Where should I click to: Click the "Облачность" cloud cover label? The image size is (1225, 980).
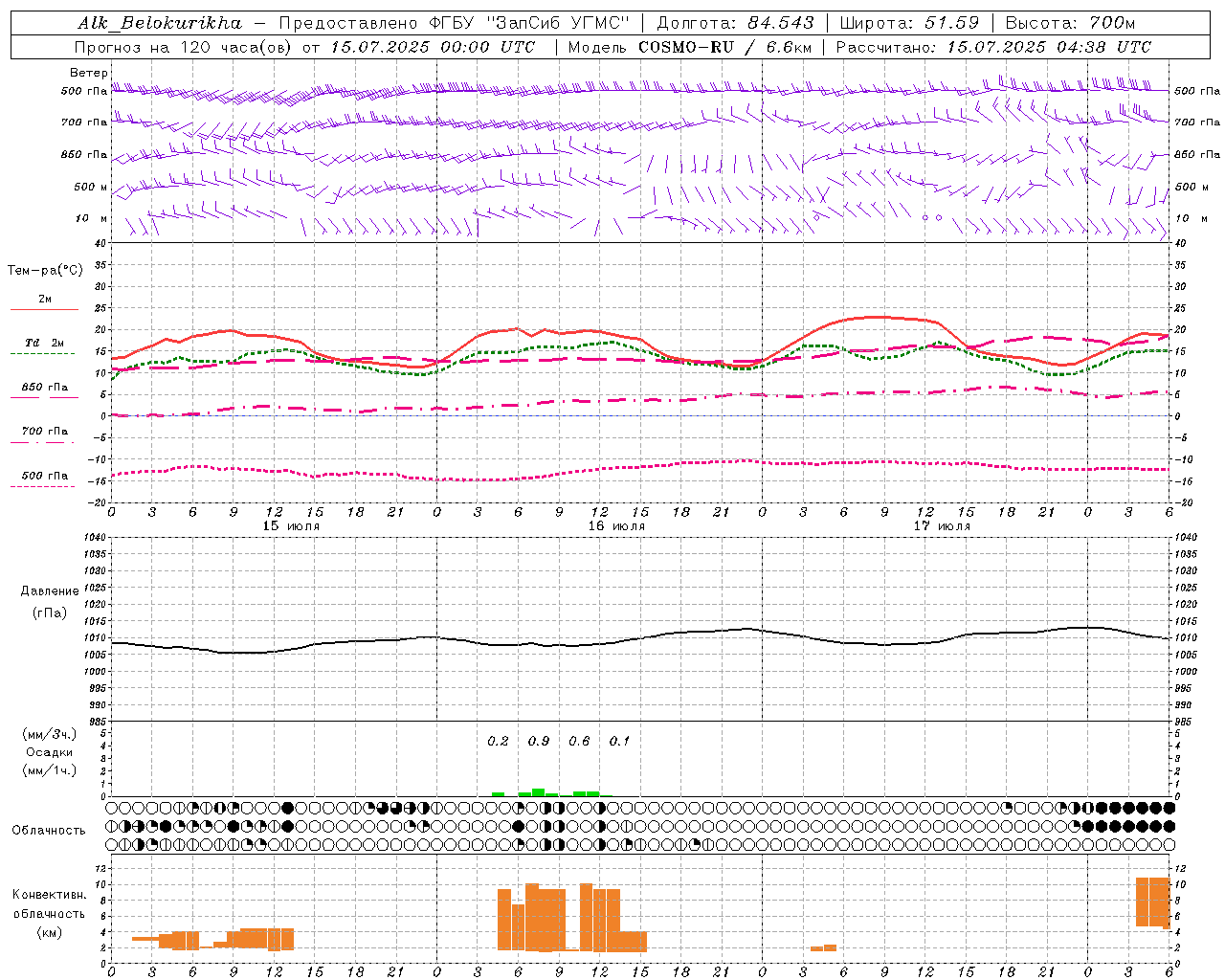tap(49, 830)
